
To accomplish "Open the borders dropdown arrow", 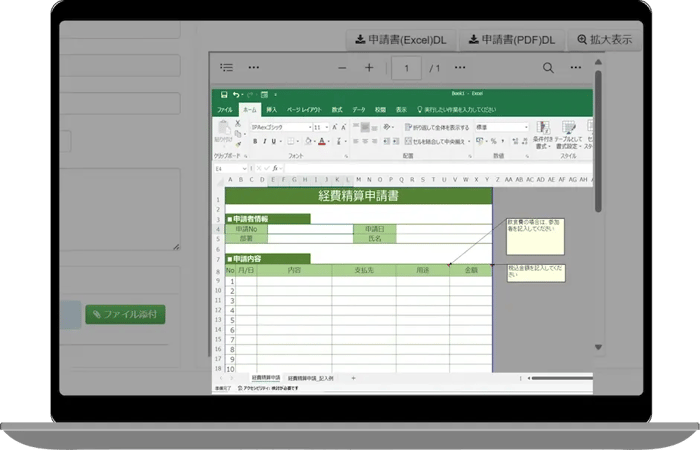I will pyautogui.click(x=297, y=142).
